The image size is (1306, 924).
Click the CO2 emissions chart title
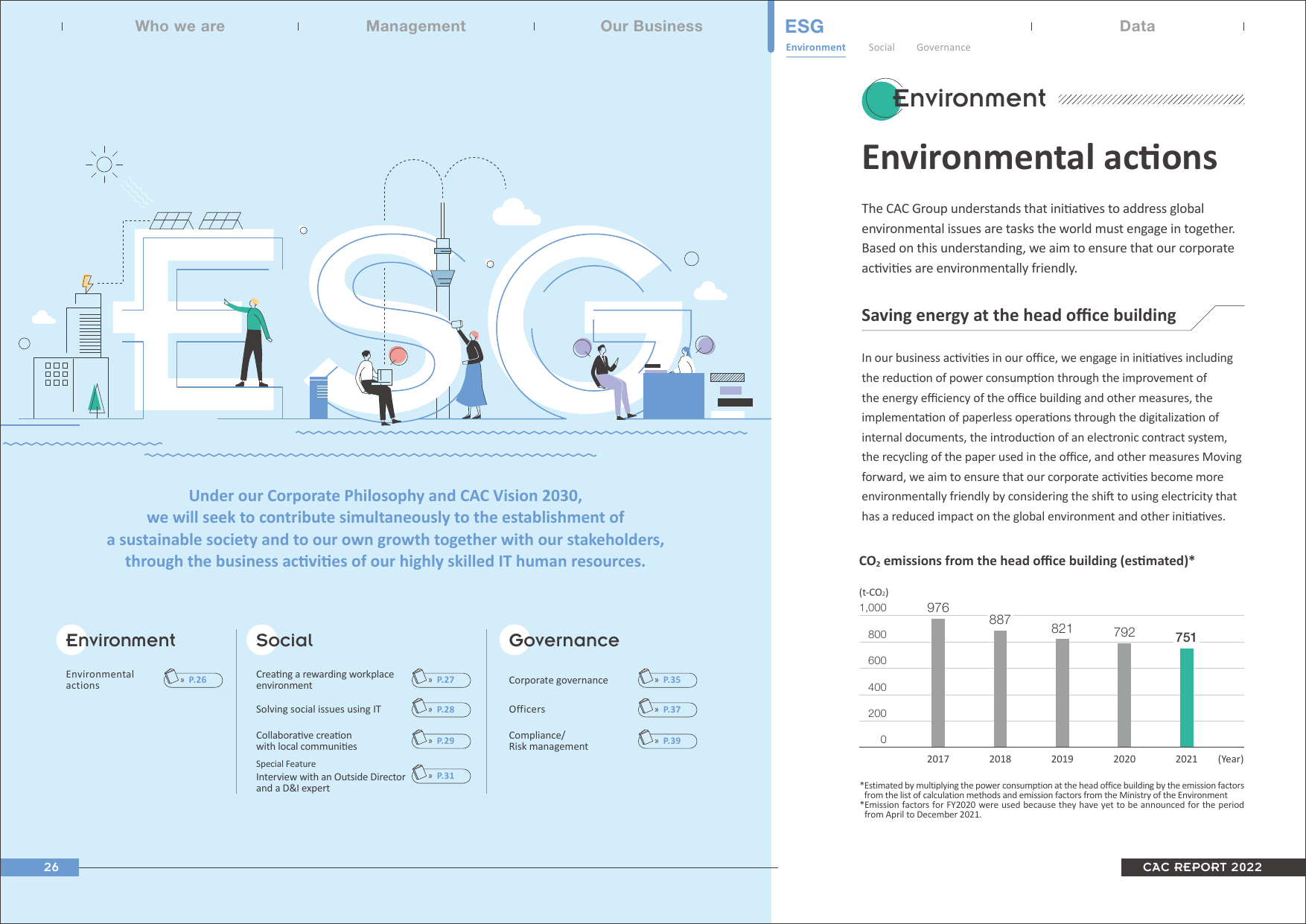click(x=1027, y=561)
